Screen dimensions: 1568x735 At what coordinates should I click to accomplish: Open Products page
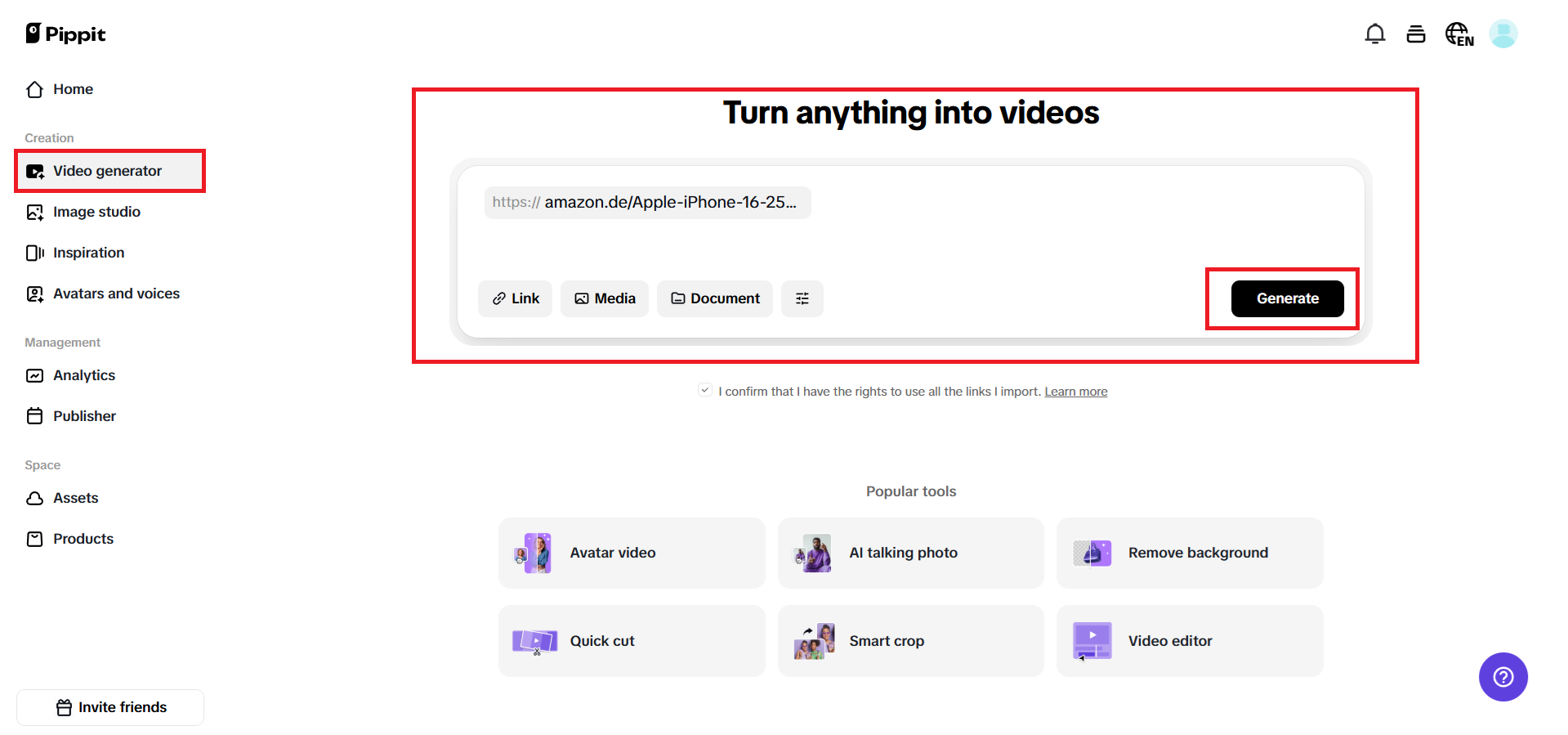(110, 539)
